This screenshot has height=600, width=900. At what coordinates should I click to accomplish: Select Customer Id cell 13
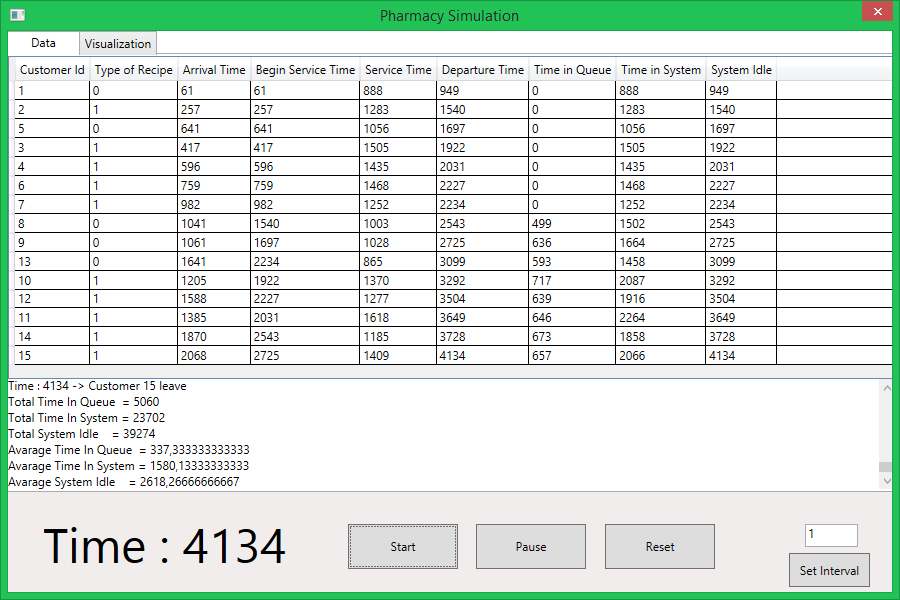pyautogui.click(x=52, y=261)
